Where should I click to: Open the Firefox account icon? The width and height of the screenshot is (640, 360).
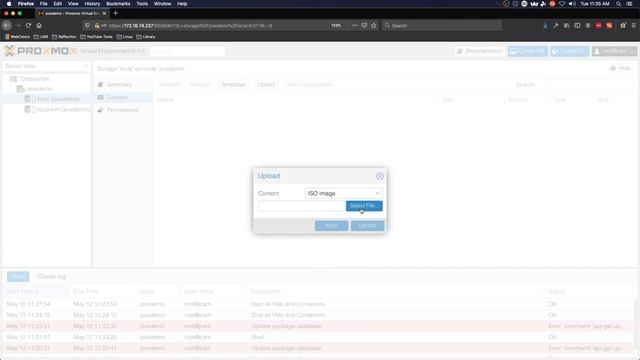pyautogui.click(x=588, y=25)
